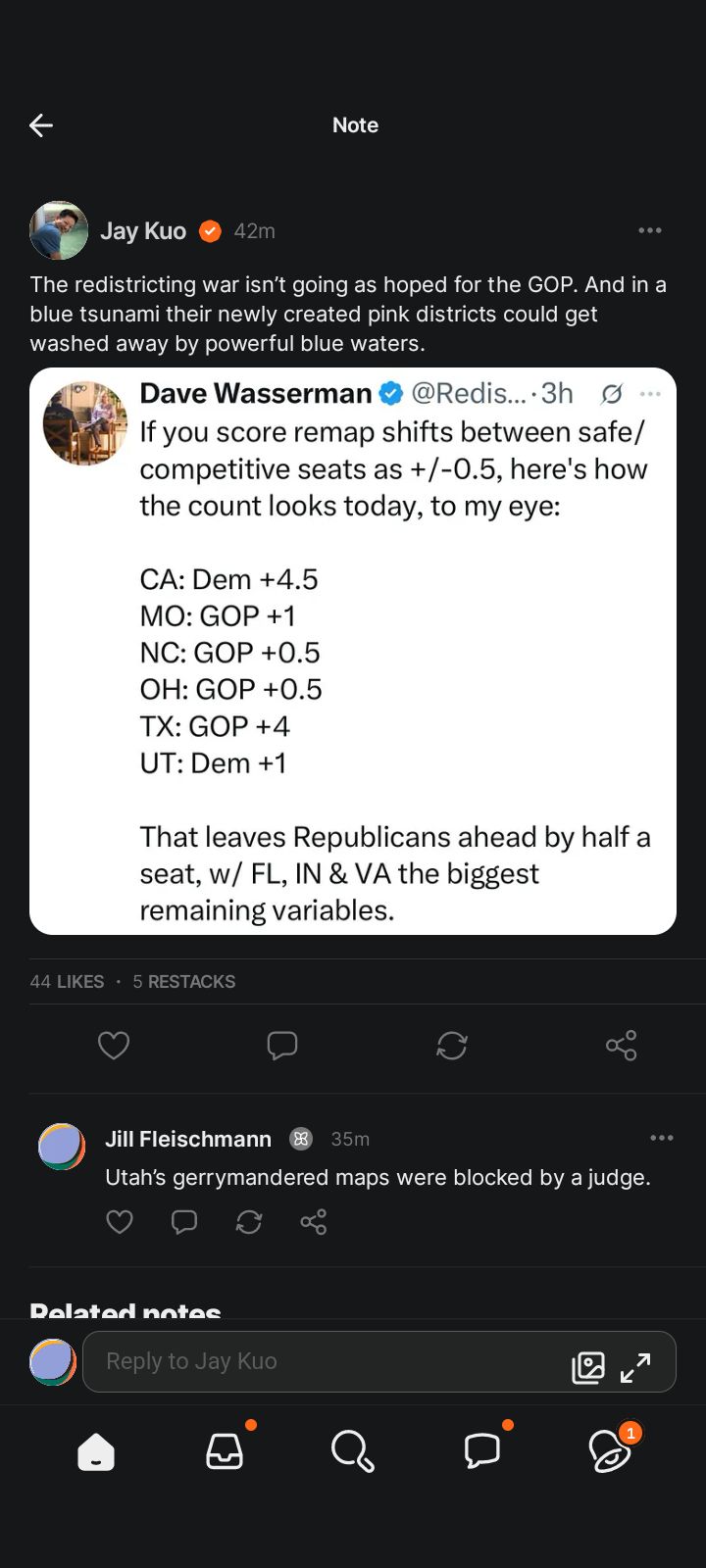Open the Chat tab
The width and height of the screenshot is (706, 1568).
tap(481, 1451)
